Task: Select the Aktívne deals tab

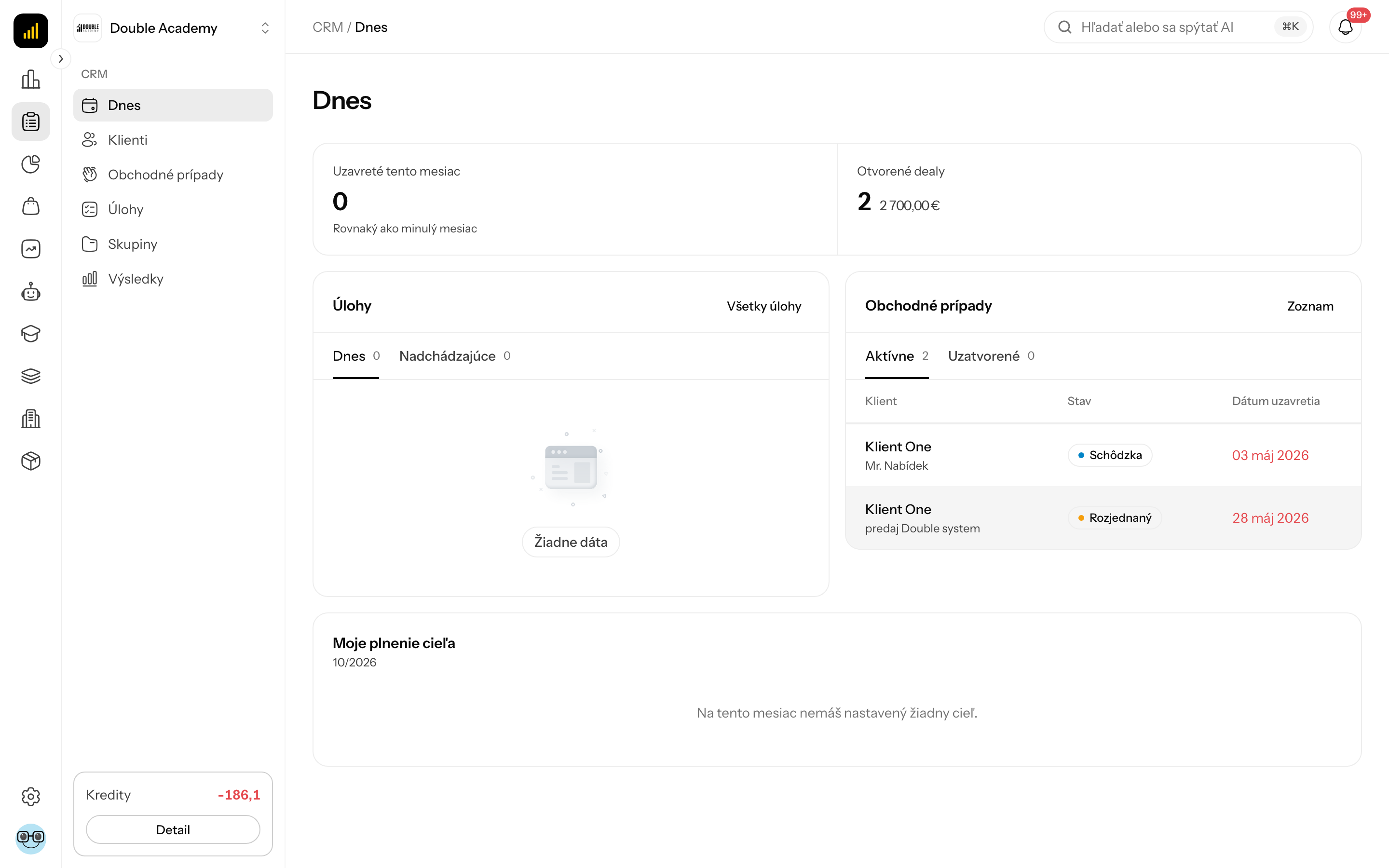Action: 897,356
